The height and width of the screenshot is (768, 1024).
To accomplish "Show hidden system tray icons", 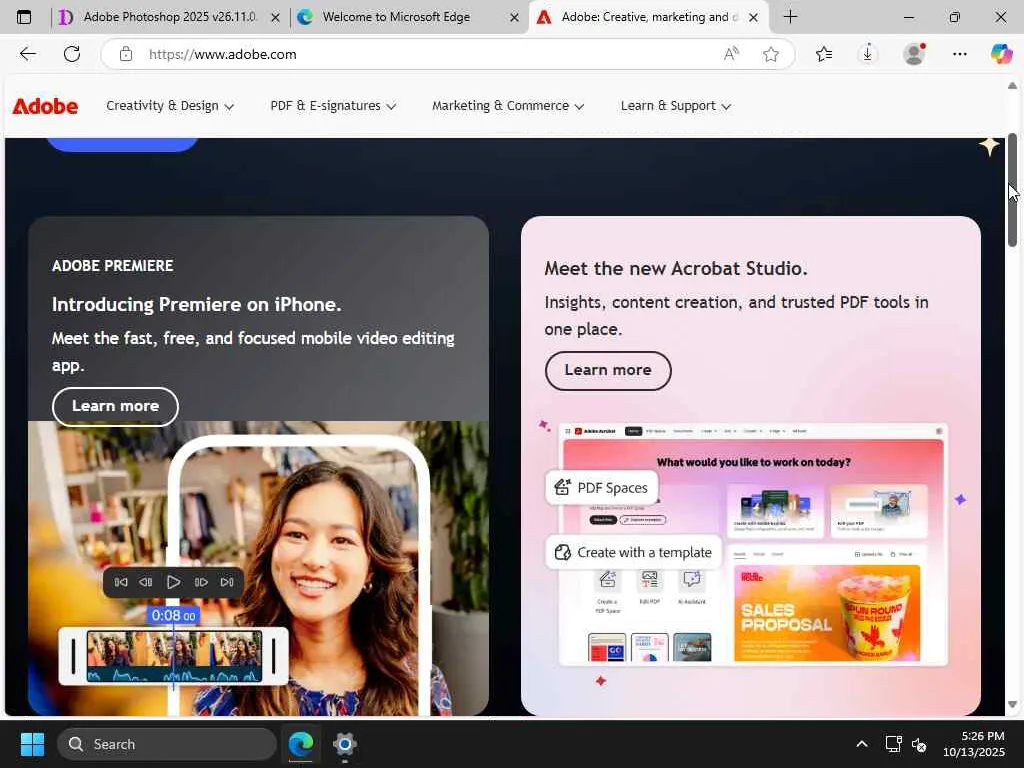I will pyautogui.click(x=862, y=744).
